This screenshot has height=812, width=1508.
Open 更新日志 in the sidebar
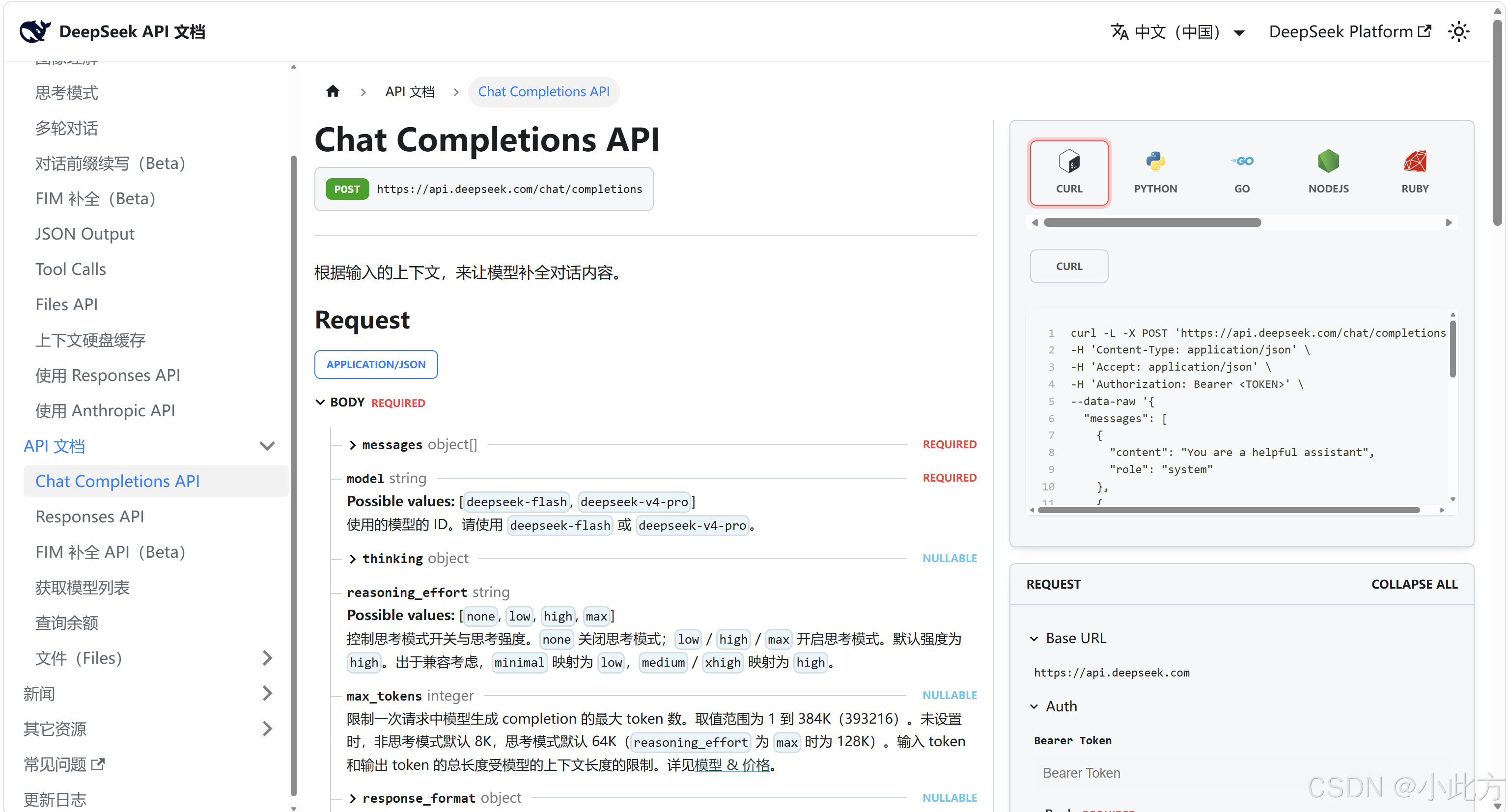[55, 800]
